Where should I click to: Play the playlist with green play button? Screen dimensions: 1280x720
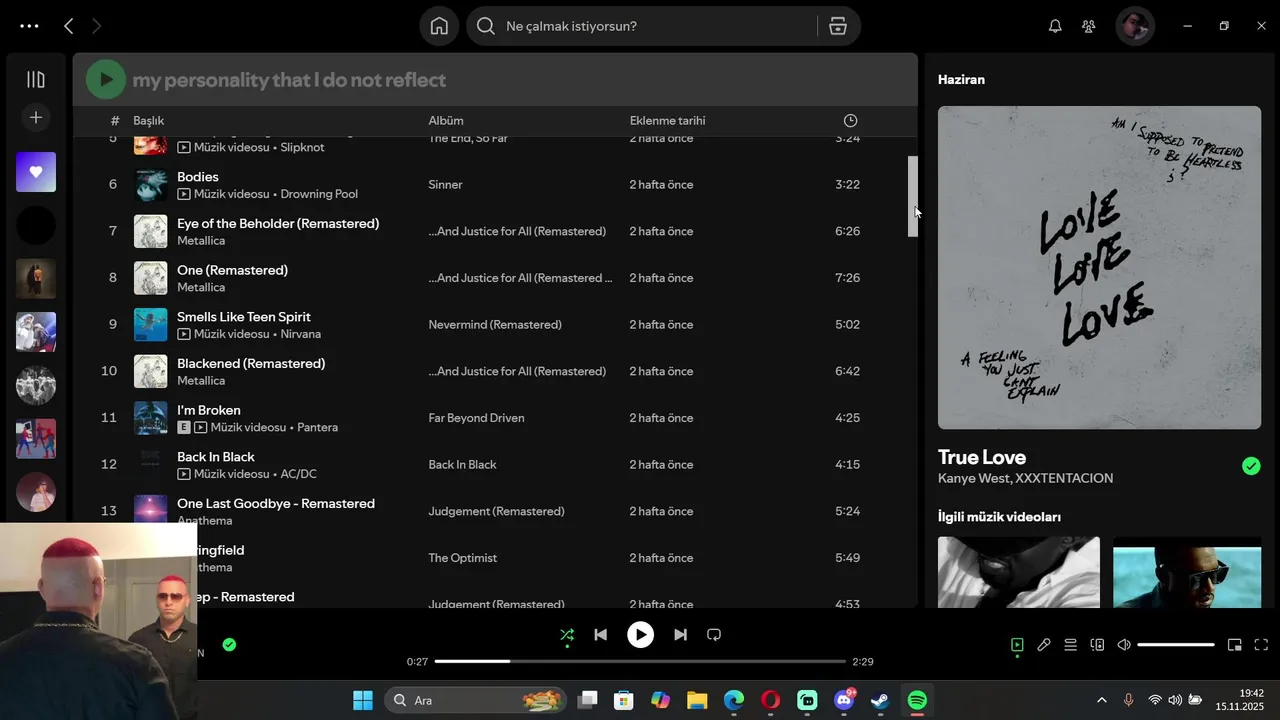point(106,79)
